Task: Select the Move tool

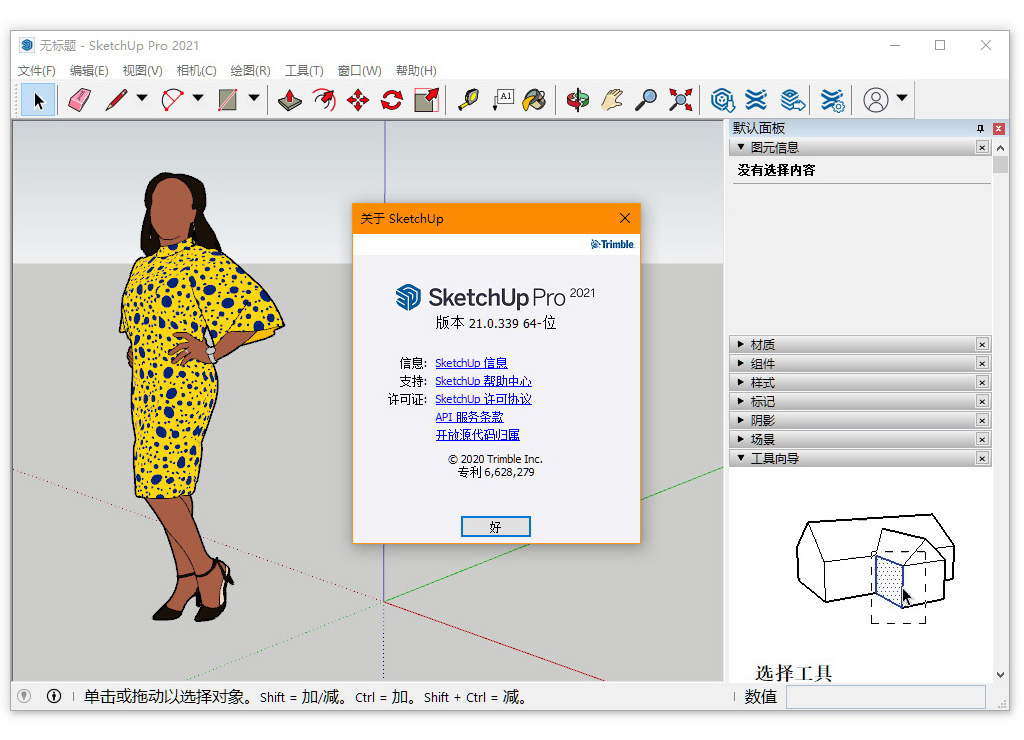Action: (x=358, y=100)
